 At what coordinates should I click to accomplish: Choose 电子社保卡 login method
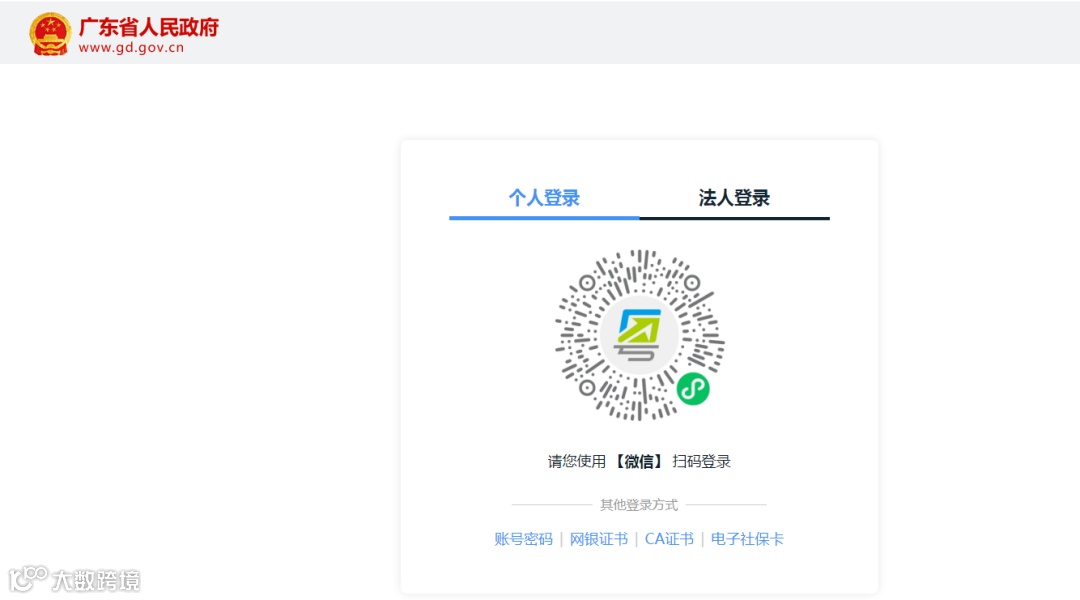[x=747, y=539]
